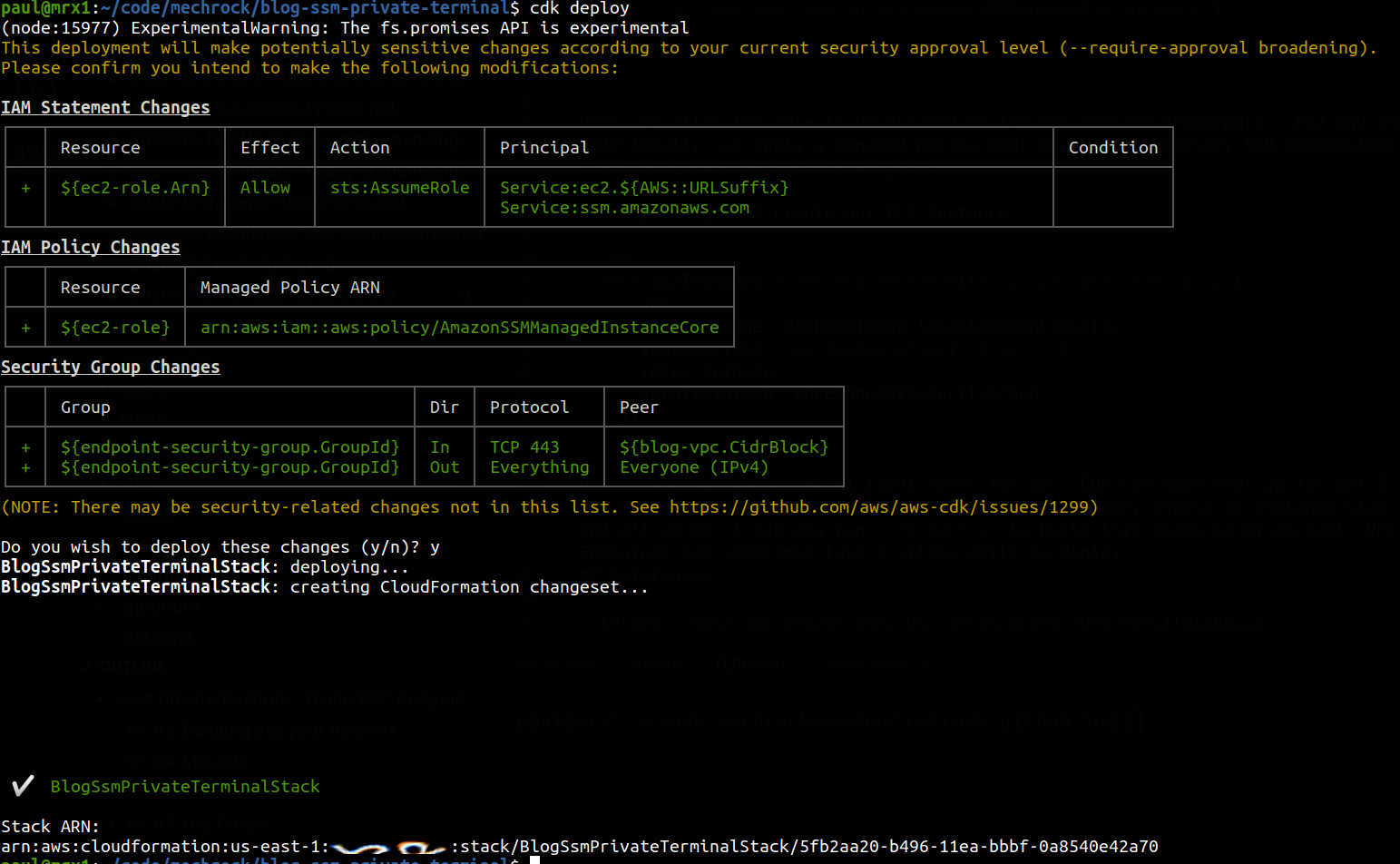This screenshot has width=1400, height=864.
Task: Click the 'Protocol' column header
Action: coord(529,407)
